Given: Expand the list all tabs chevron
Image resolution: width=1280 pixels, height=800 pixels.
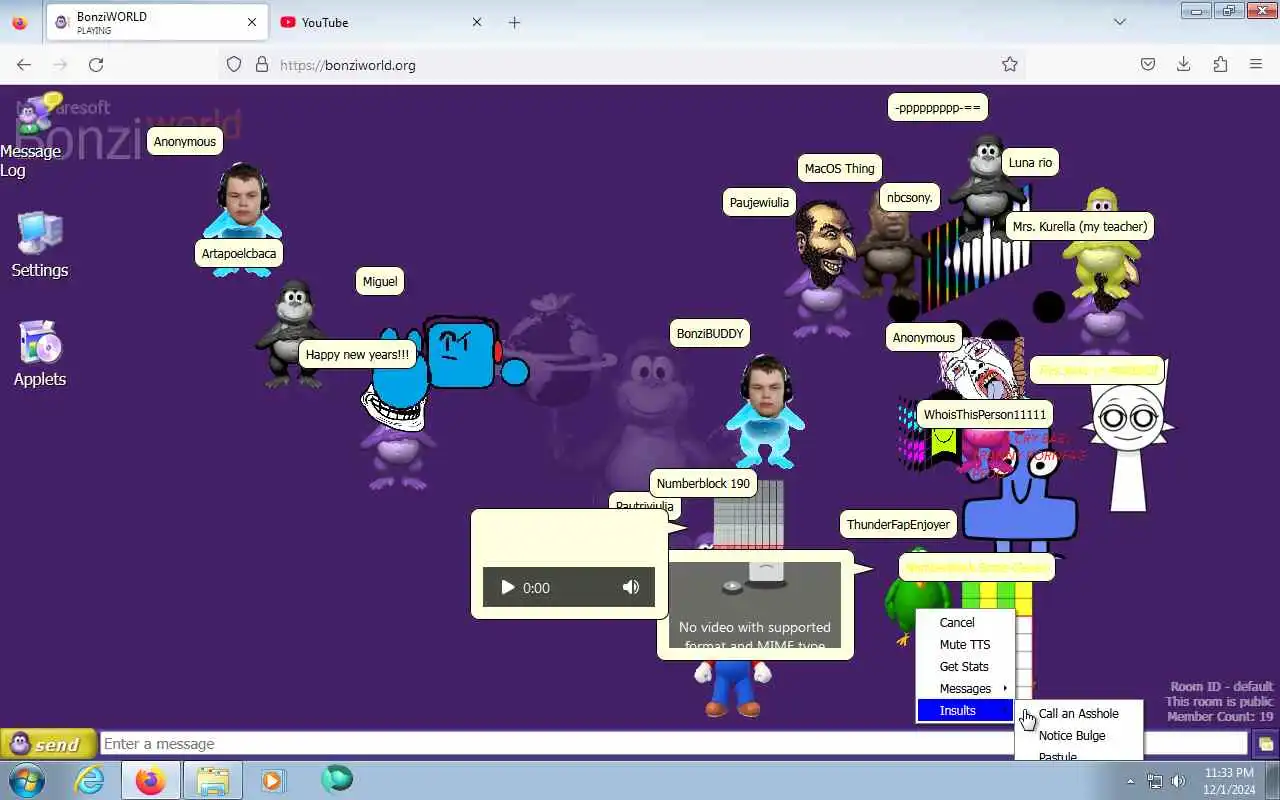Looking at the screenshot, I should coord(1120,22).
